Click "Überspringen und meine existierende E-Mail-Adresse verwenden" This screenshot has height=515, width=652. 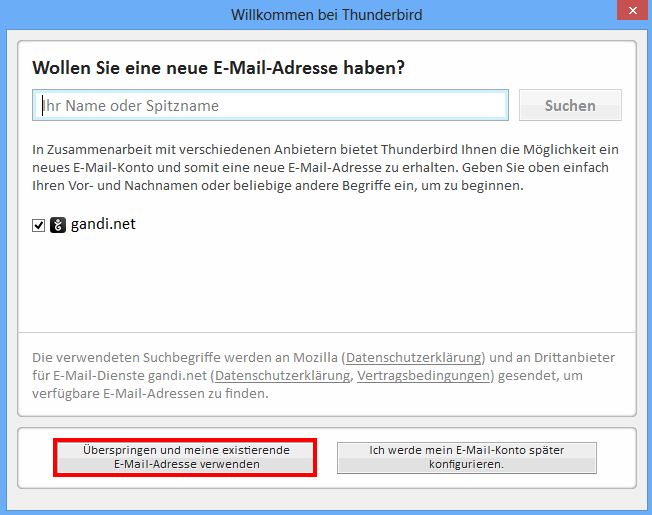pos(185,457)
